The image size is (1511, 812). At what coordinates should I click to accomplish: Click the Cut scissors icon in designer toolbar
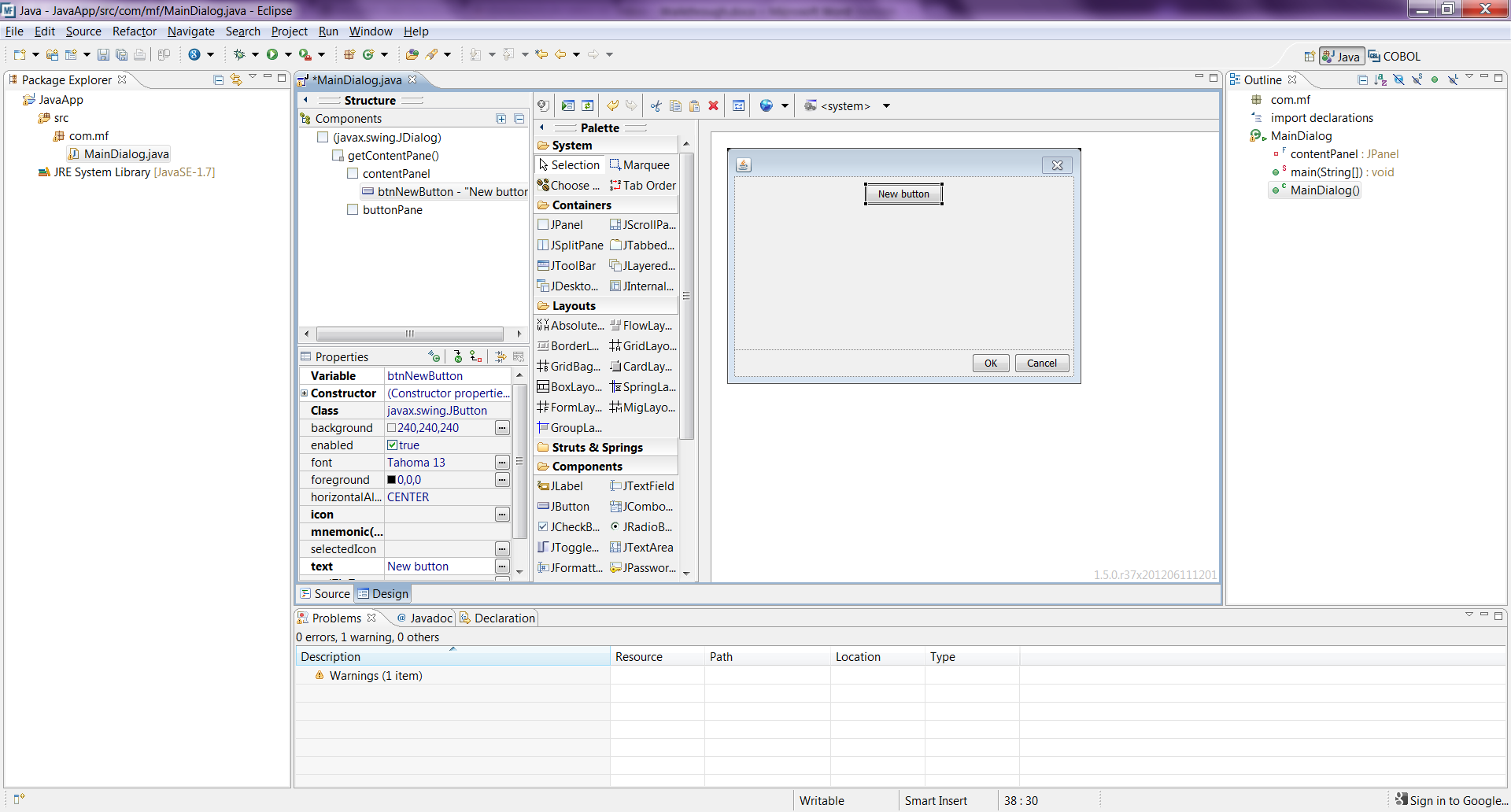pyautogui.click(x=656, y=106)
